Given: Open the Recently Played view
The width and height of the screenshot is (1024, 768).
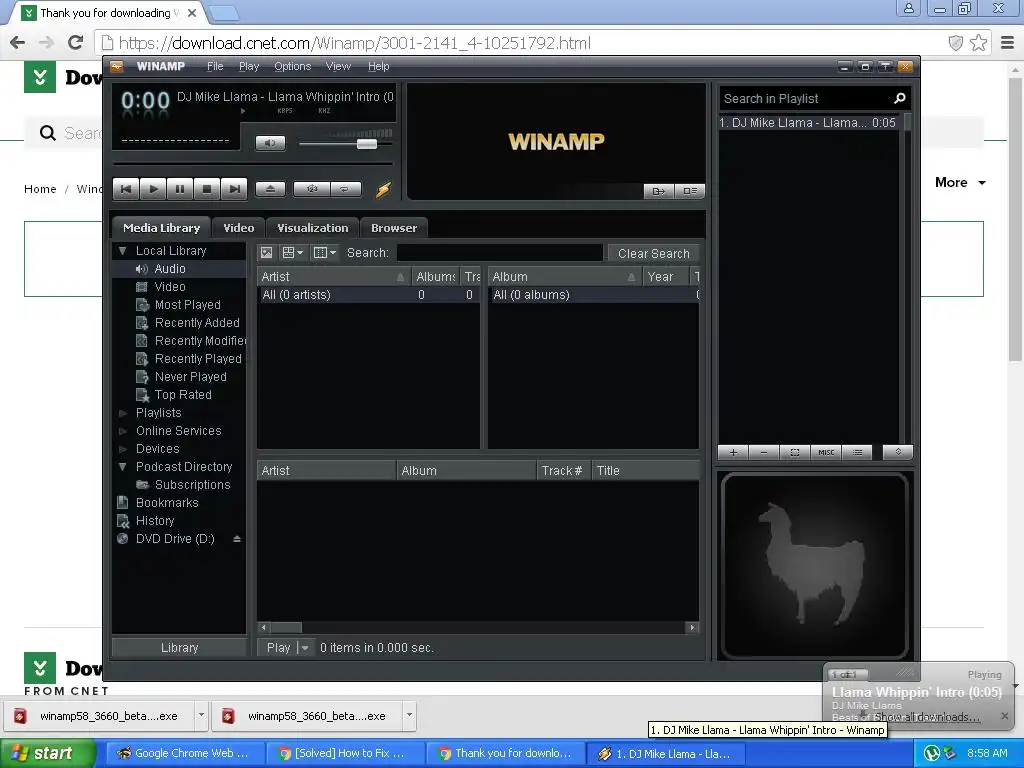Looking at the screenshot, I should pyautogui.click(x=198, y=359).
